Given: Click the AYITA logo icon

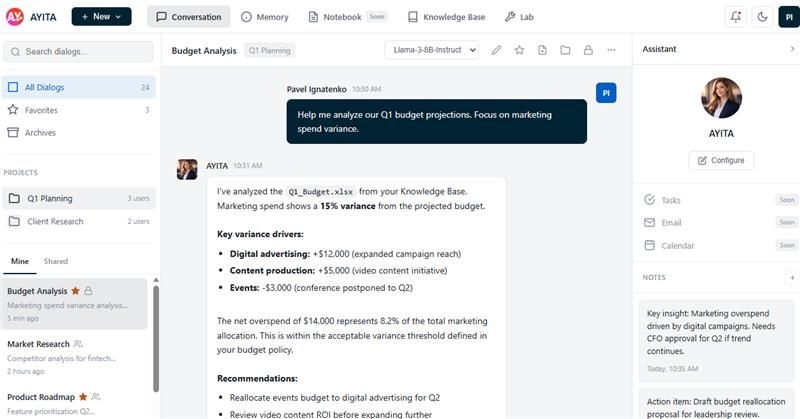Looking at the screenshot, I should (15, 17).
